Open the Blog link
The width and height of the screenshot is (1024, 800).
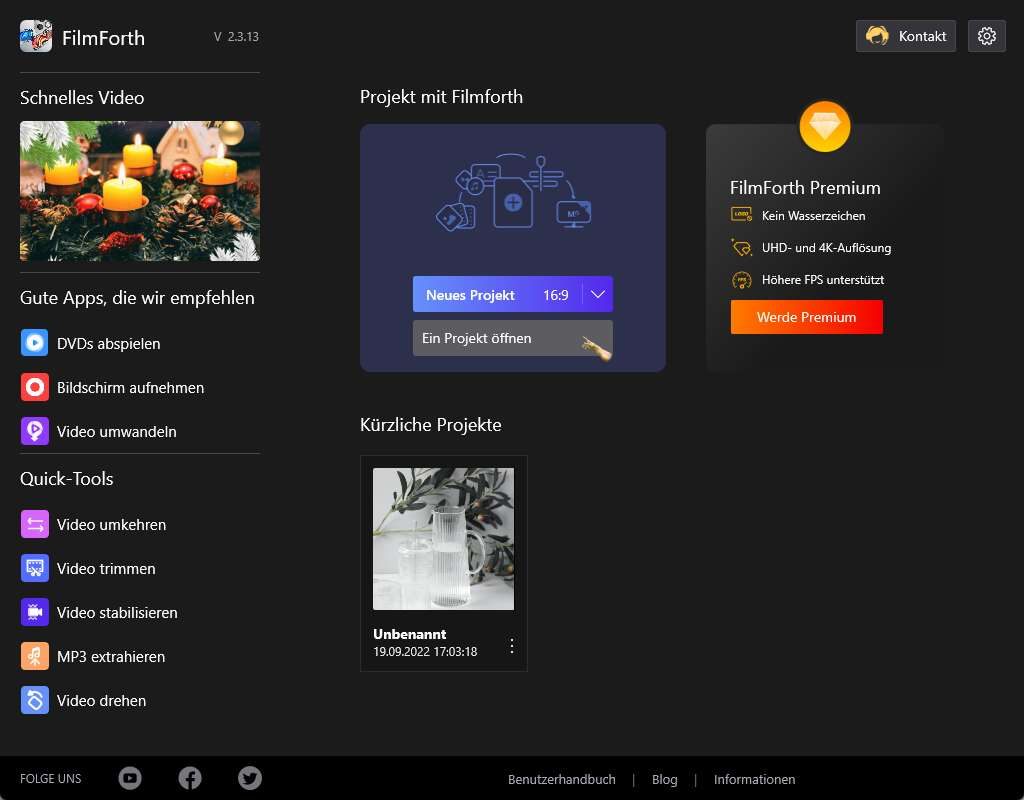(664, 779)
